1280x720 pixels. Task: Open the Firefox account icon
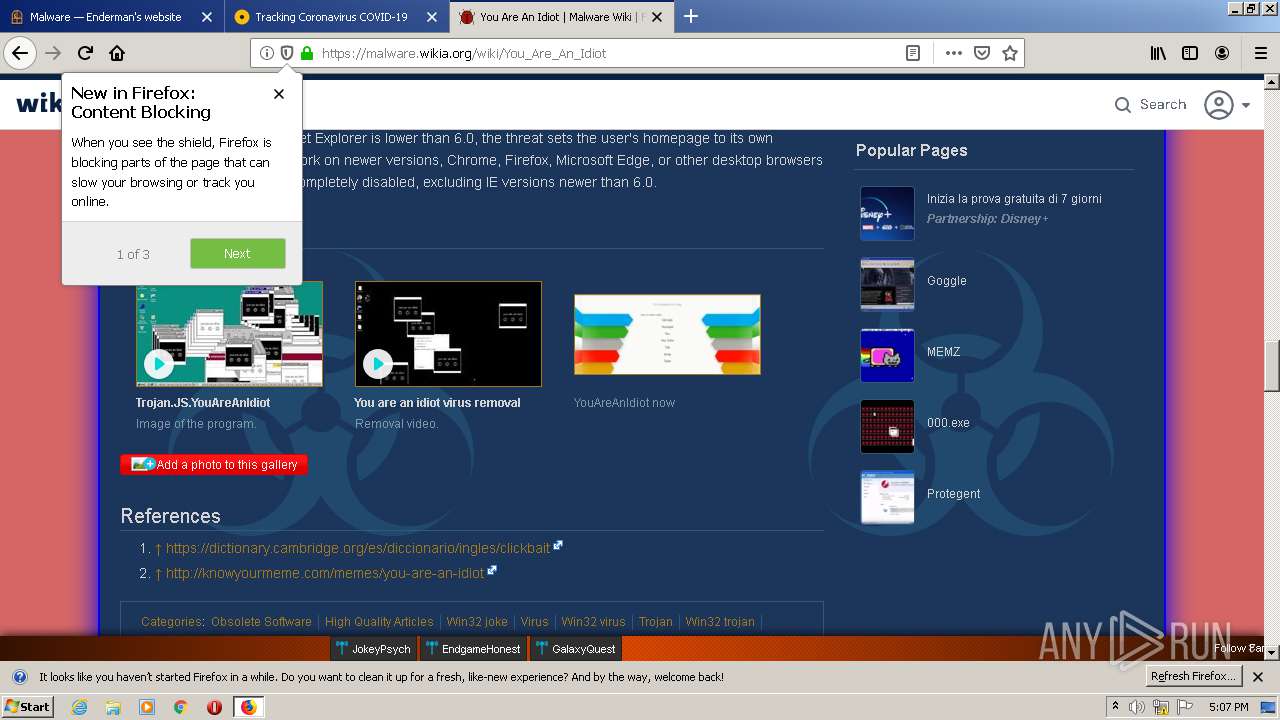pyautogui.click(x=1222, y=53)
